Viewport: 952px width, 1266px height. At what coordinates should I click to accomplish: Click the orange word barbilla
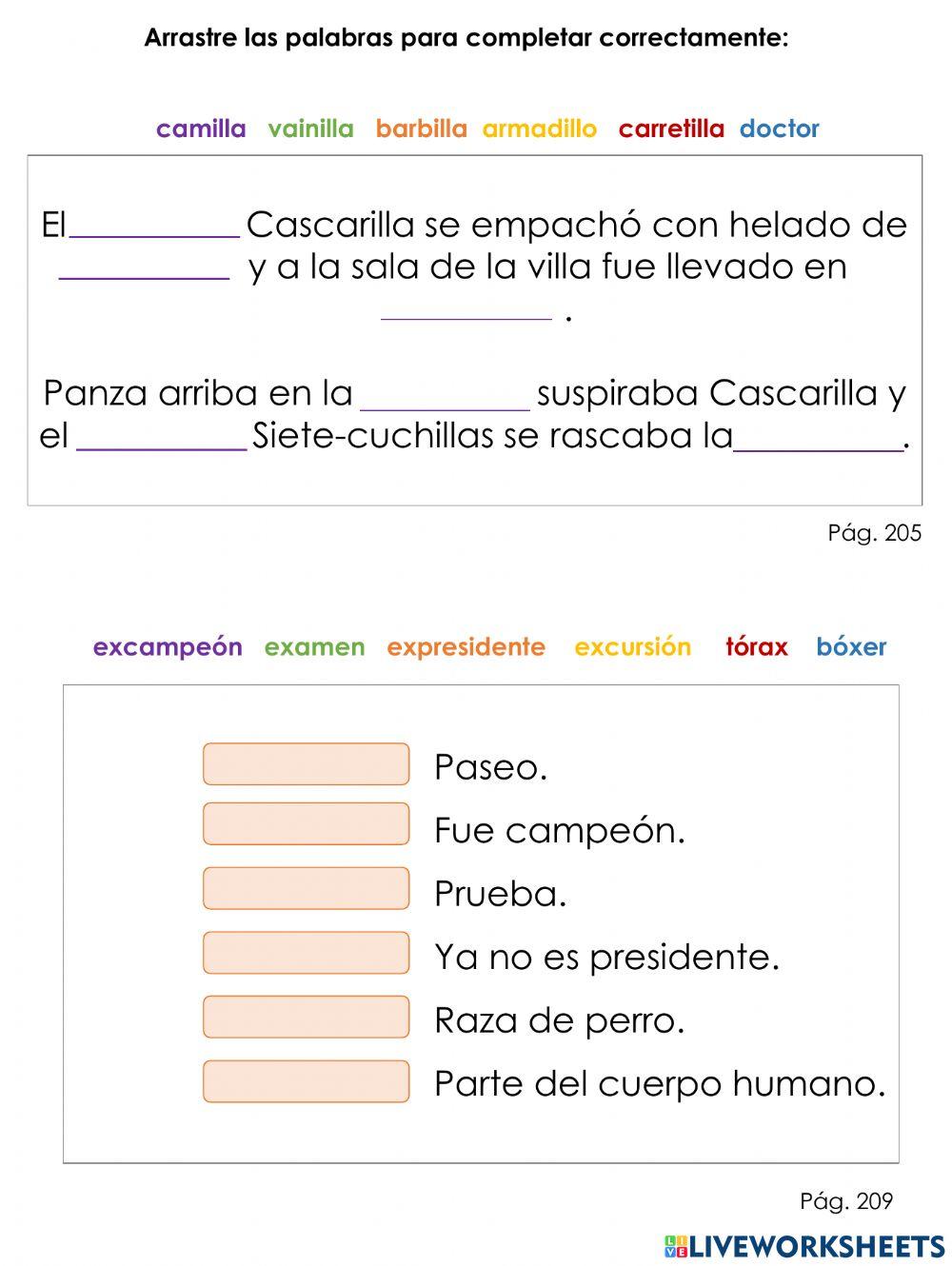pyautogui.click(x=421, y=129)
